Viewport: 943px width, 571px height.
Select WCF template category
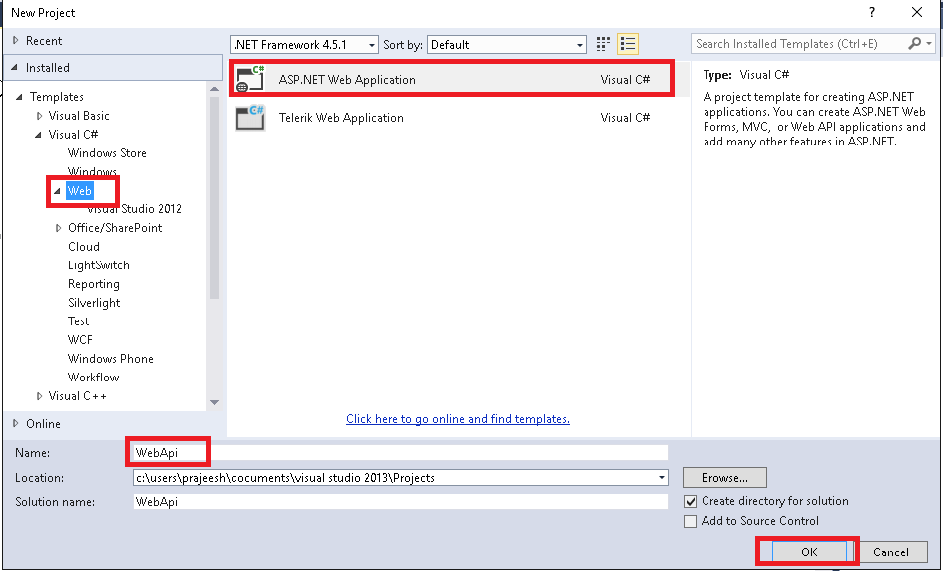click(x=80, y=340)
